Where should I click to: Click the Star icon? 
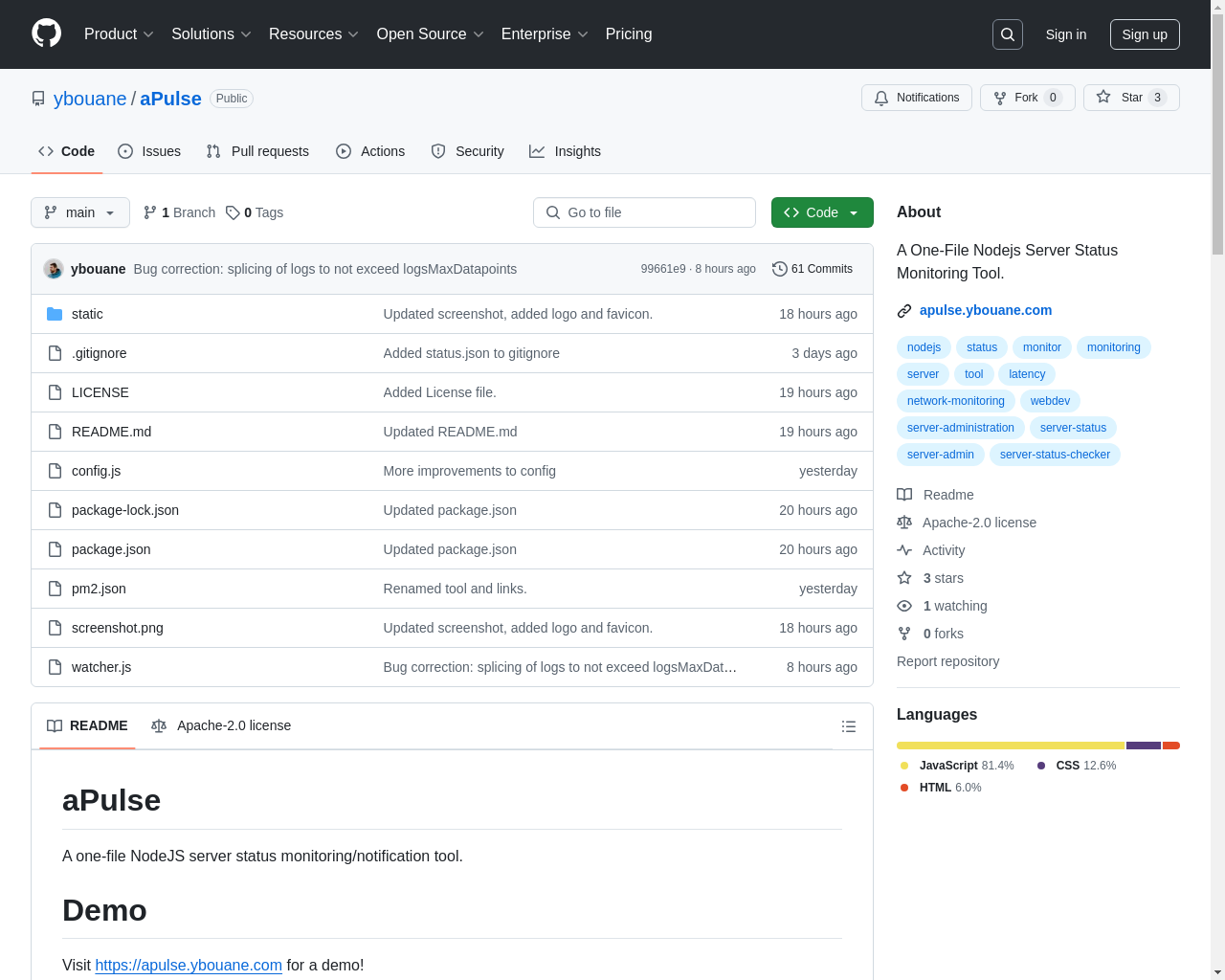[1103, 97]
